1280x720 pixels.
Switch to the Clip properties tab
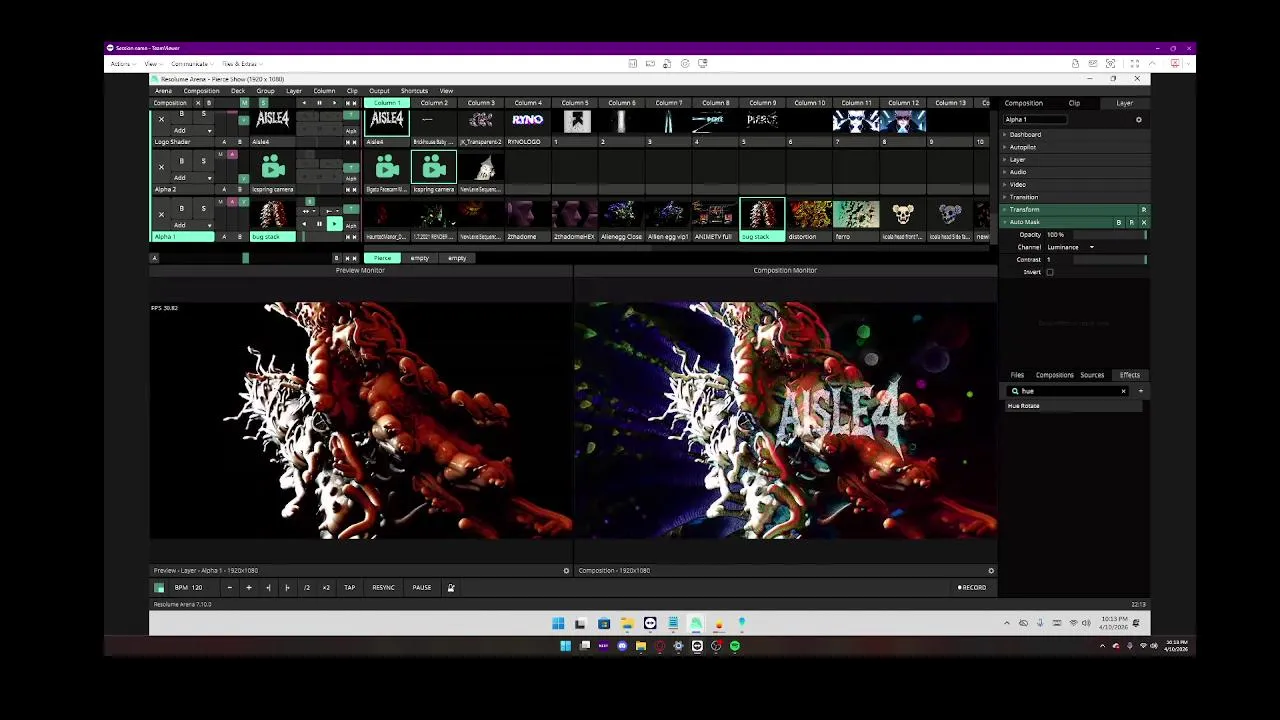[x=1074, y=103]
